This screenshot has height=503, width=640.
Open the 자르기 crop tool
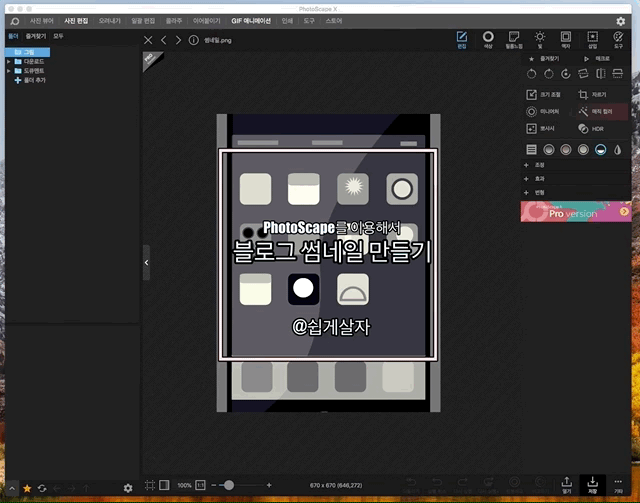point(593,95)
